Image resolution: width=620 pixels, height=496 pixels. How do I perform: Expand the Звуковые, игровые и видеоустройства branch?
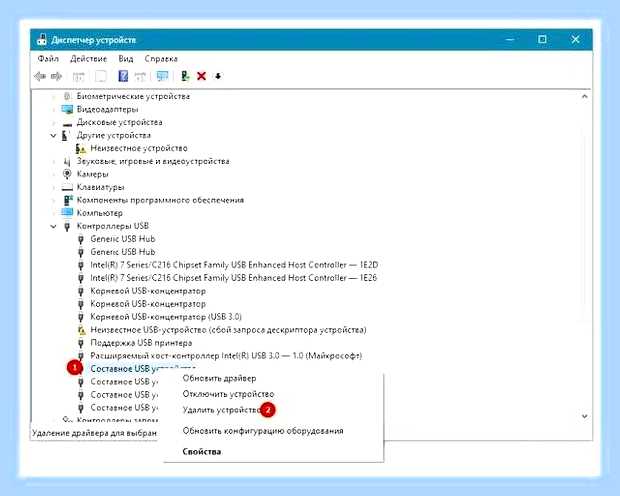click(53, 161)
